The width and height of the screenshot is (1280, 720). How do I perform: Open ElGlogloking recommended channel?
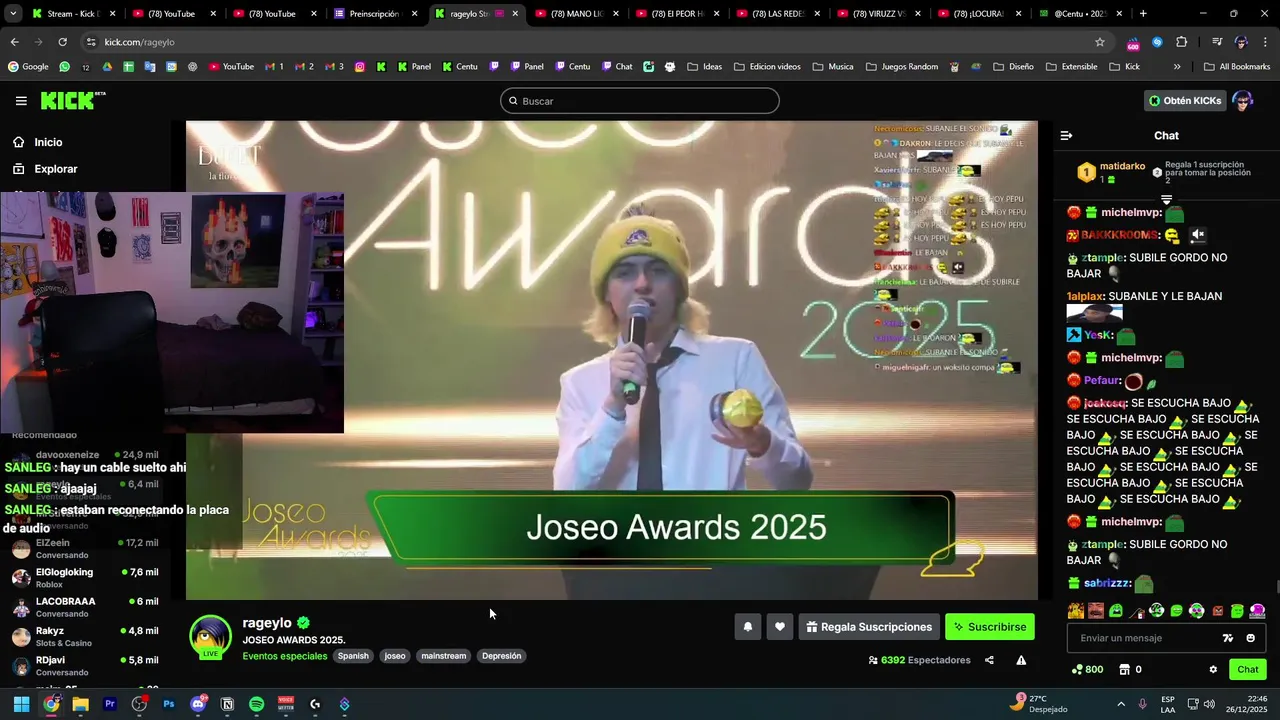(x=85, y=577)
